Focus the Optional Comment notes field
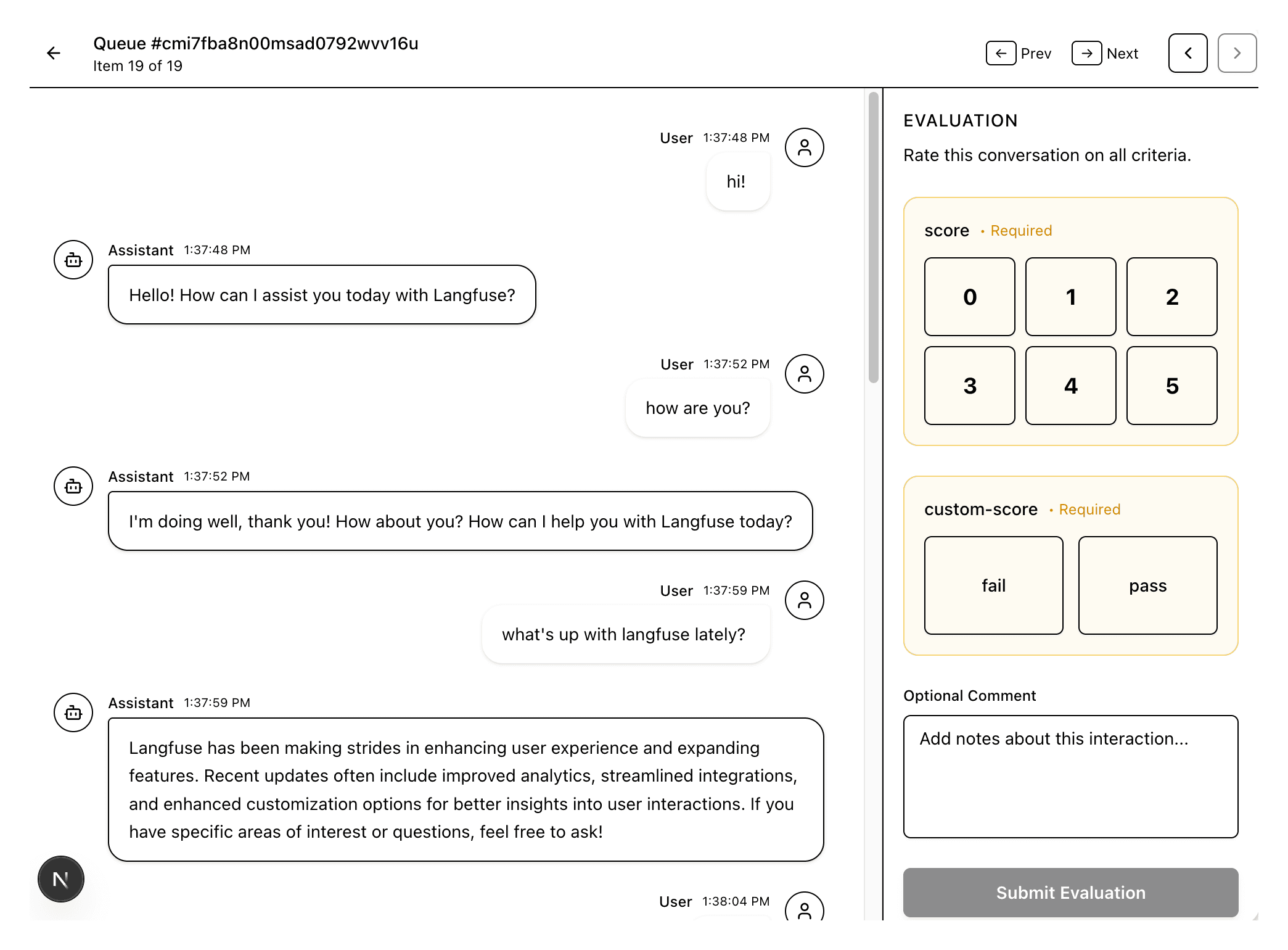Image resolution: width=1288 pixels, height=950 pixels. pyautogui.click(x=1070, y=776)
